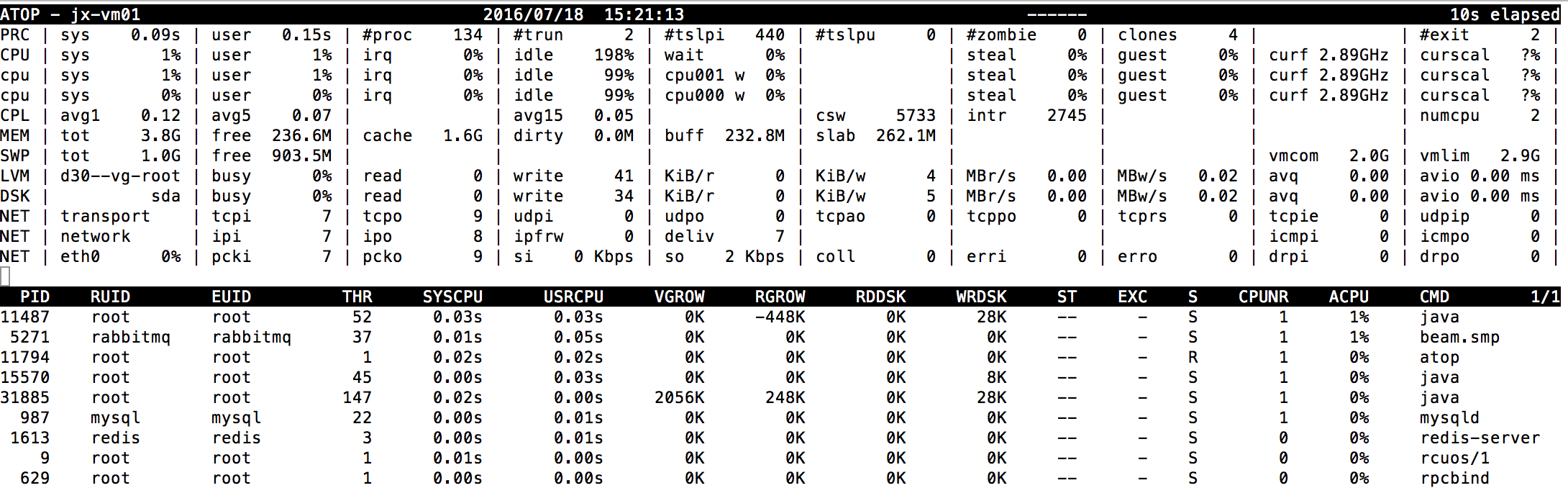Click the CPL row label
The height and width of the screenshot is (488, 1568).
point(14,115)
